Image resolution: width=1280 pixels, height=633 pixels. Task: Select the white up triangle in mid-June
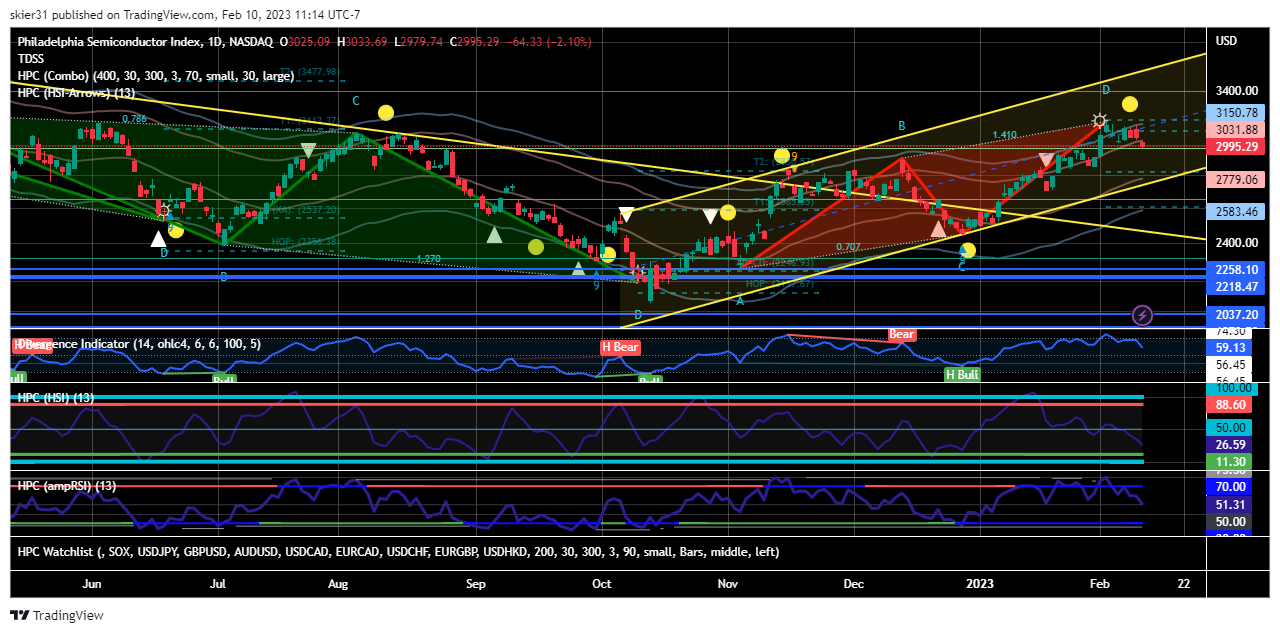[158, 238]
